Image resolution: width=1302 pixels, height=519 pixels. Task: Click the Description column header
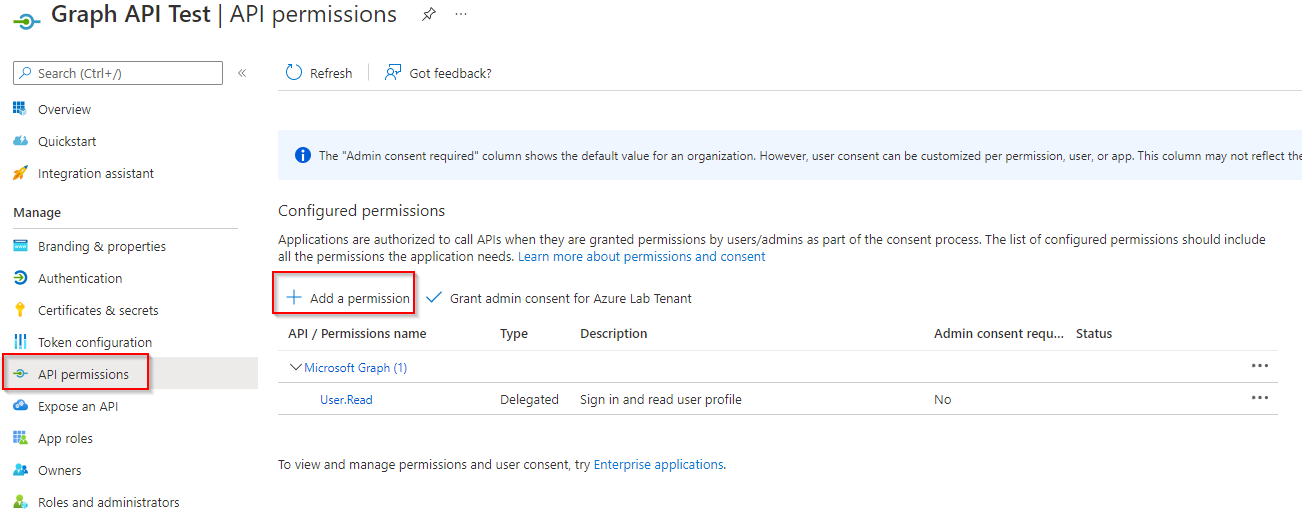(x=614, y=334)
